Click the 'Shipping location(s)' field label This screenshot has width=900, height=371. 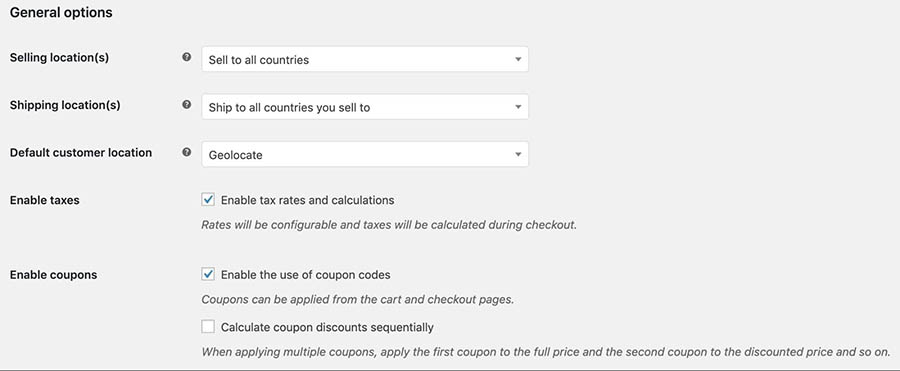coord(65,106)
